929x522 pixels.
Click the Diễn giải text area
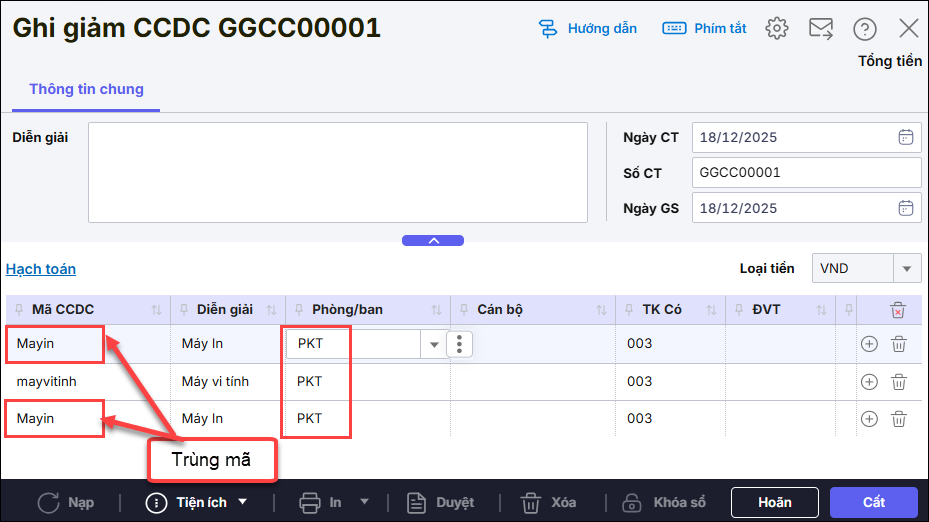coord(338,172)
